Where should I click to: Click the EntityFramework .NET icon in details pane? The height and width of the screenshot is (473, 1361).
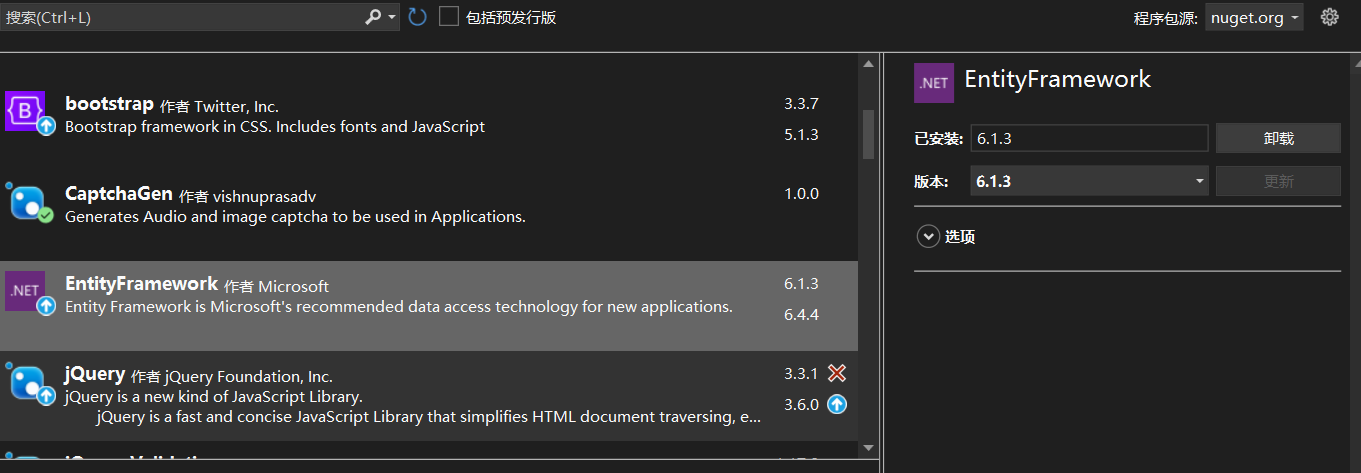click(x=934, y=83)
